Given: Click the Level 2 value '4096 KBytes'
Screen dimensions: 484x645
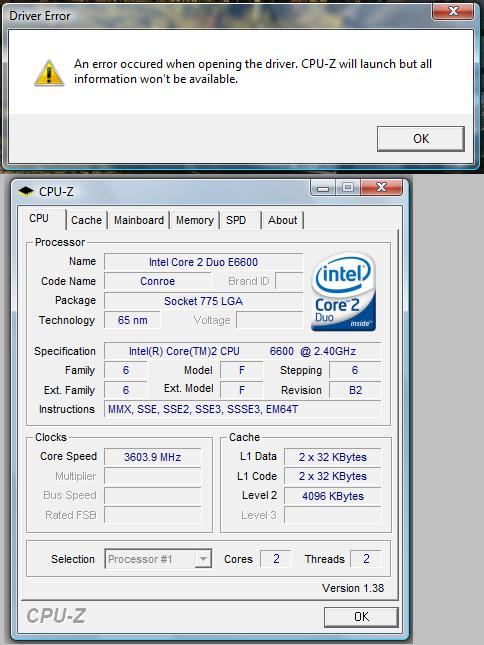Looking at the screenshot, I should tap(333, 496).
